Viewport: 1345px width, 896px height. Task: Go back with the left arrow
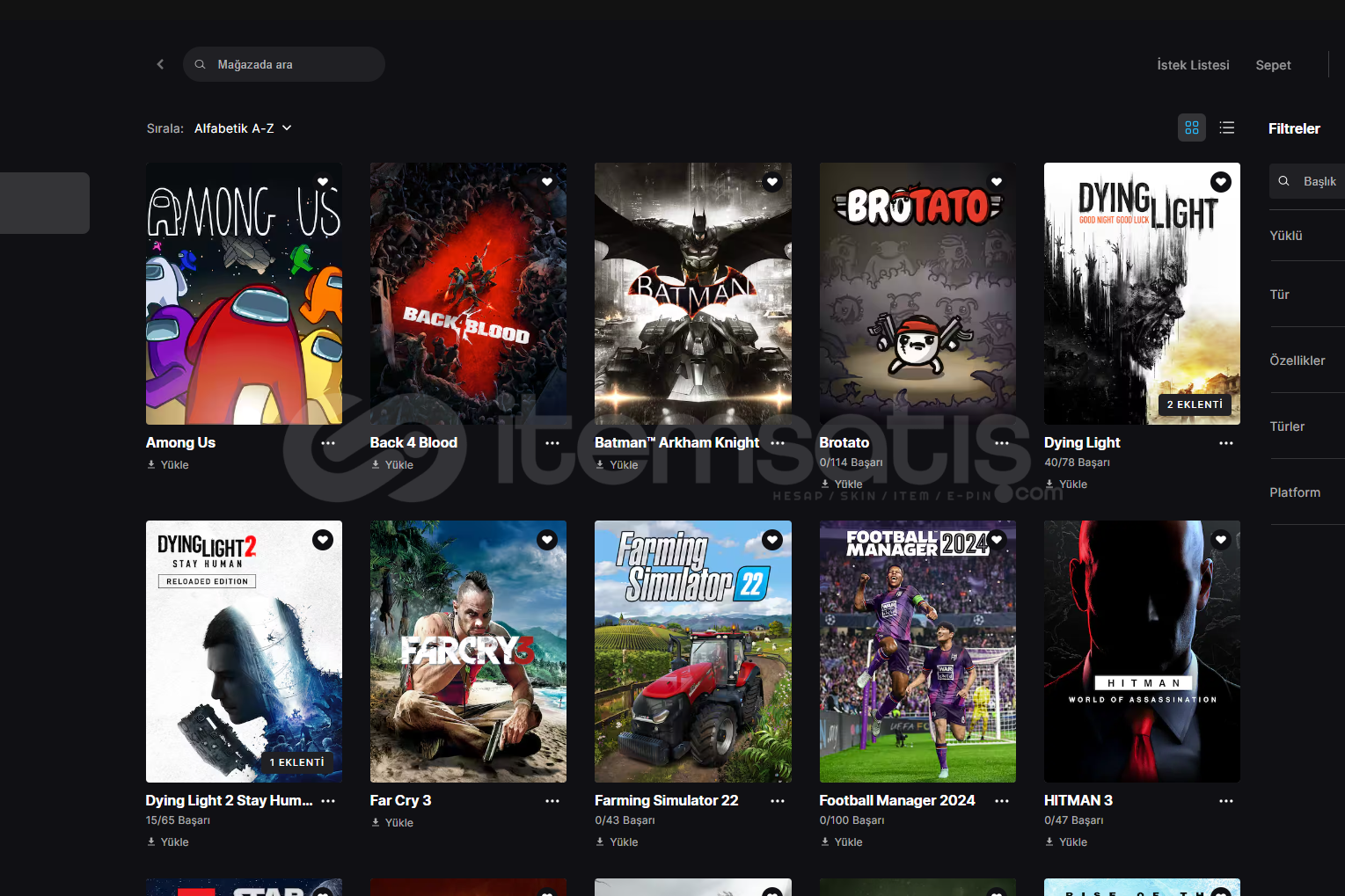(x=160, y=64)
